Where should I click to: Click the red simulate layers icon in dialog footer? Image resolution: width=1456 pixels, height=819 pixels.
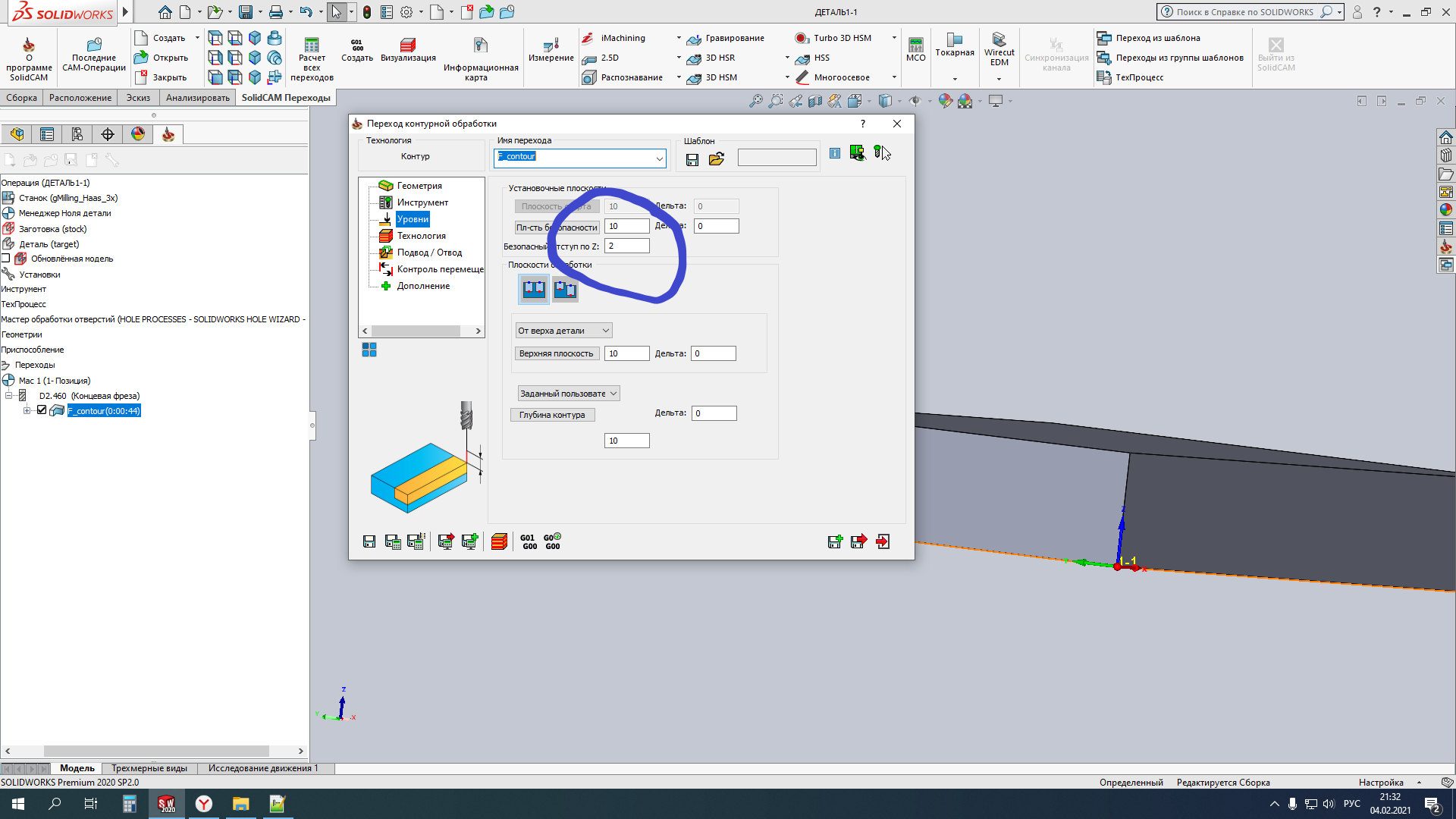coord(499,541)
